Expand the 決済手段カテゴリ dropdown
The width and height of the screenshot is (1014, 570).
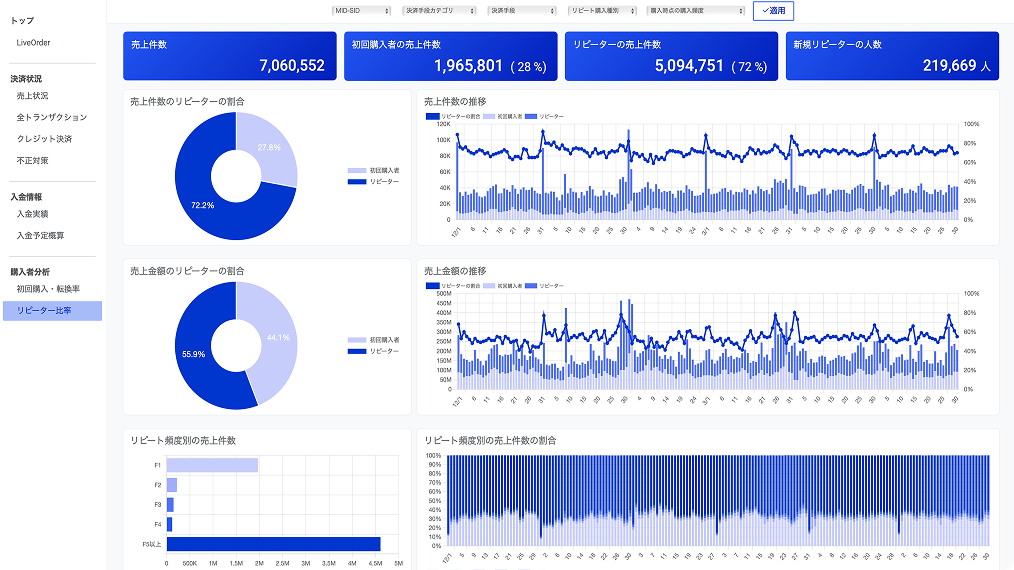coord(439,11)
